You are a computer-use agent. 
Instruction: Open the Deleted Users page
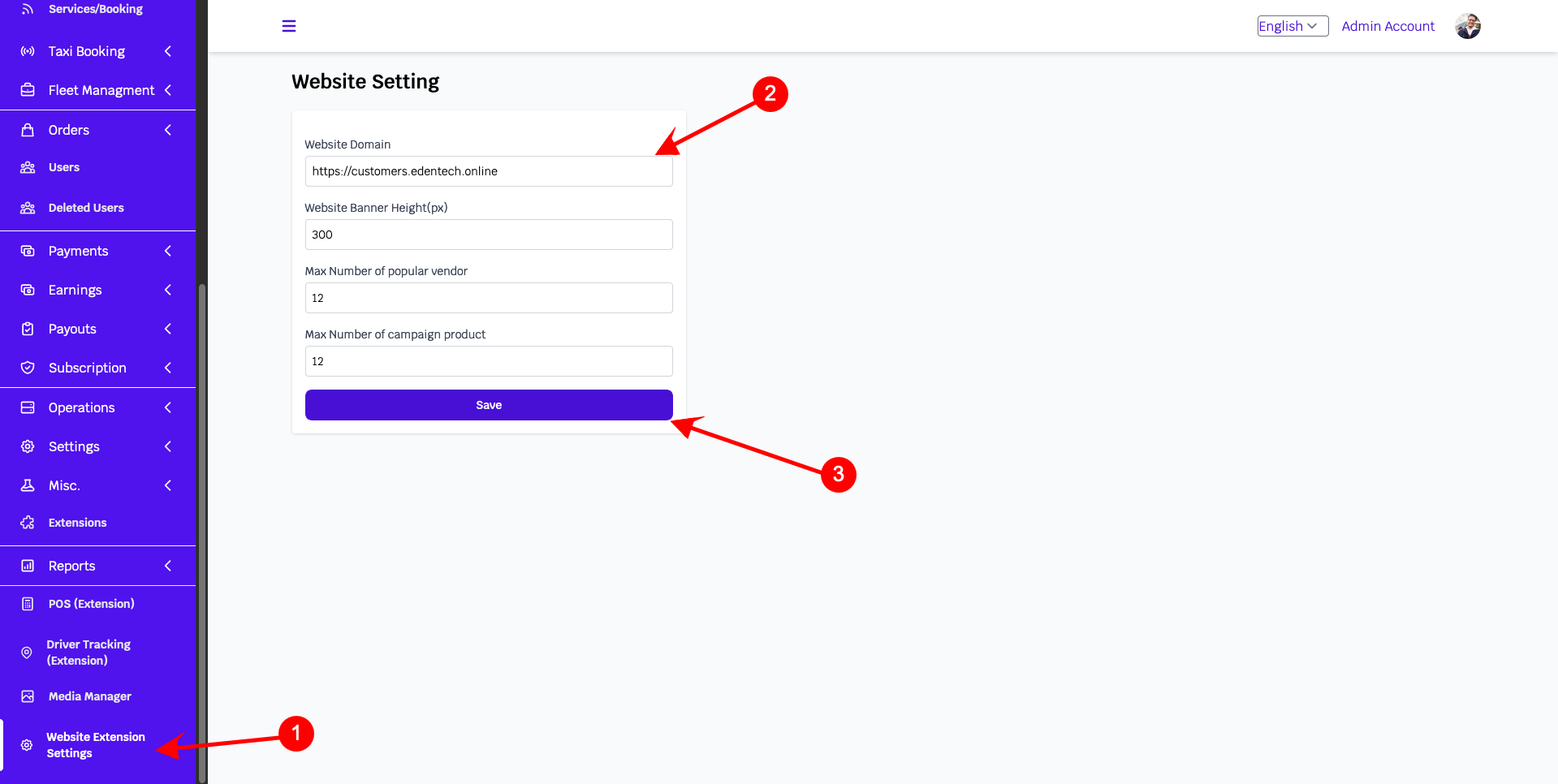(86, 208)
